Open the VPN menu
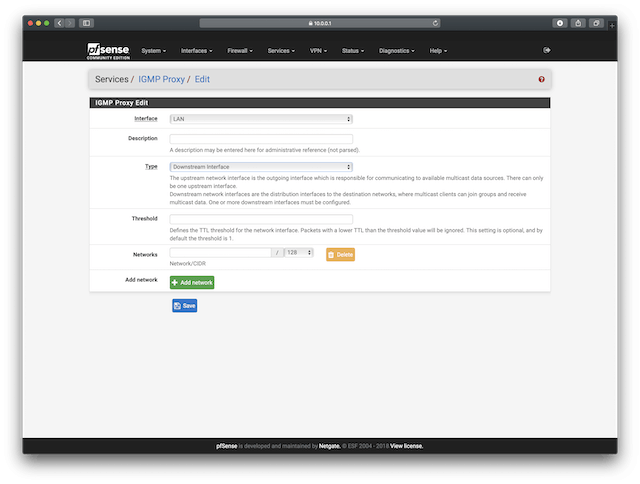The image size is (640, 484). 318,51
